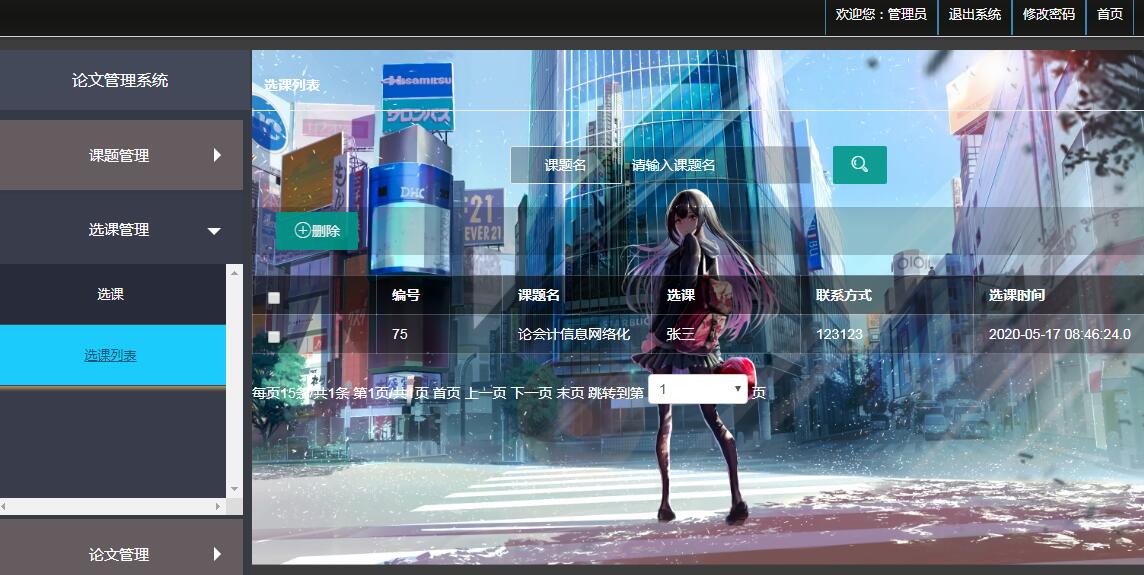Click the 2020-05-17 08:46:24.0 time cell
The height and width of the screenshot is (575, 1144).
1060,334
